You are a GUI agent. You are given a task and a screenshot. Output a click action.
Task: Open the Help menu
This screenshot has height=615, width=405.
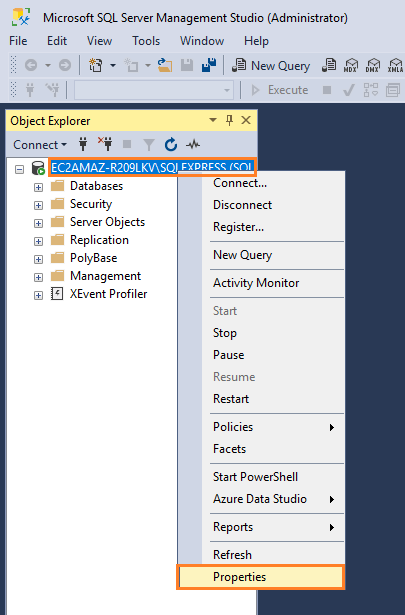(x=256, y=41)
